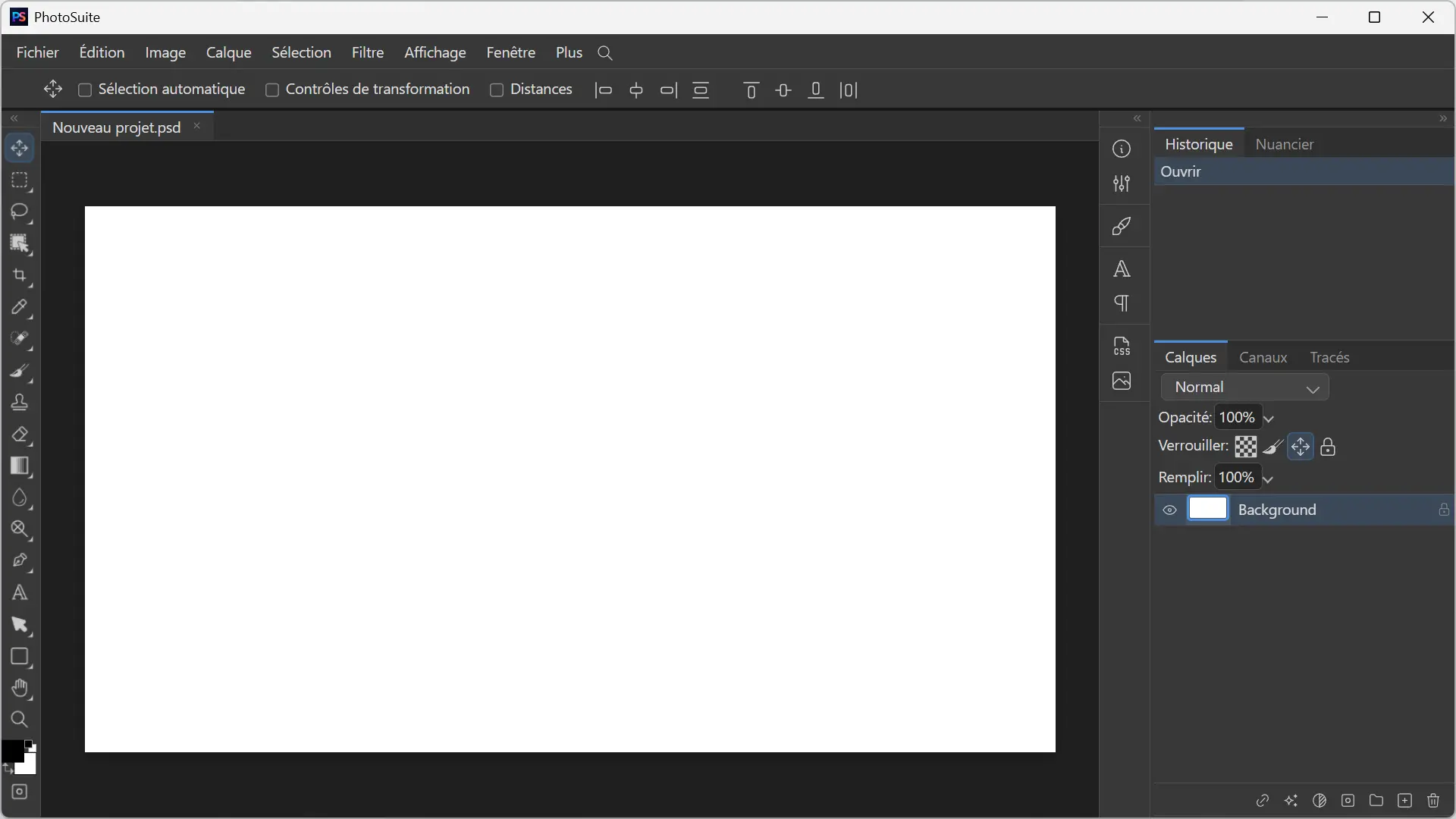Toggle lock position button
Image resolution: width=1456 pixels, height=819 pixels.
pyautogui.click(x=1301, y=447)
